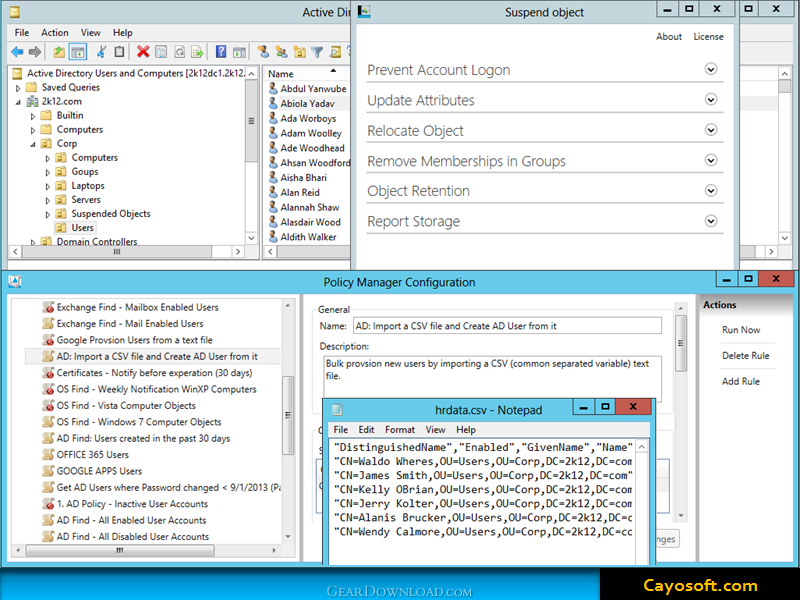Open the Format menu in Notepad

tap(399, 430)
